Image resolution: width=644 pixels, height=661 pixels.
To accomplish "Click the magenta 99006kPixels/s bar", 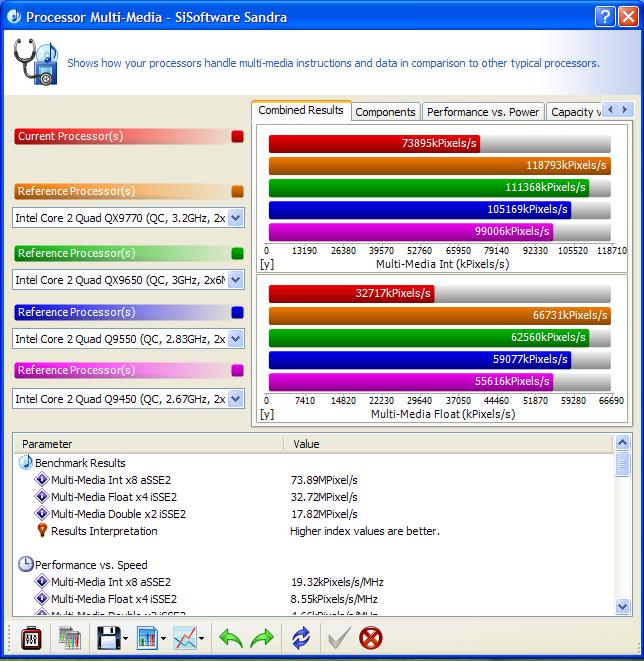I will pyautogui.click(x=411, y=231).
